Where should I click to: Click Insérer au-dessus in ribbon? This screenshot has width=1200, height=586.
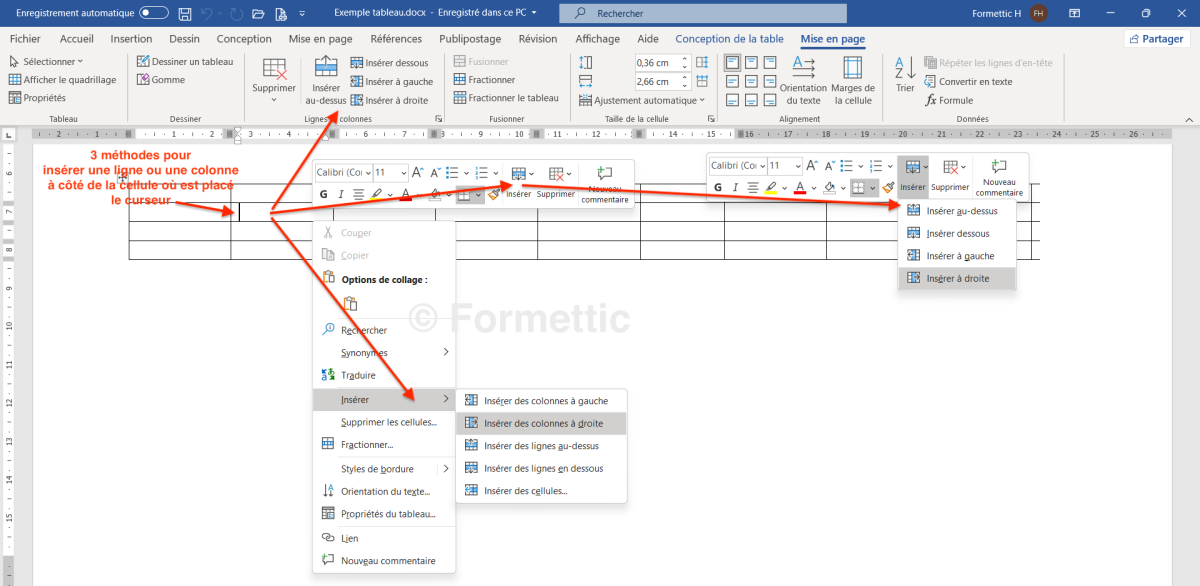coord(326,80)
